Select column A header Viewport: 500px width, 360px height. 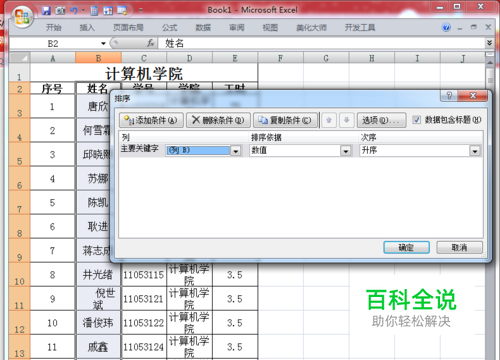53,58
